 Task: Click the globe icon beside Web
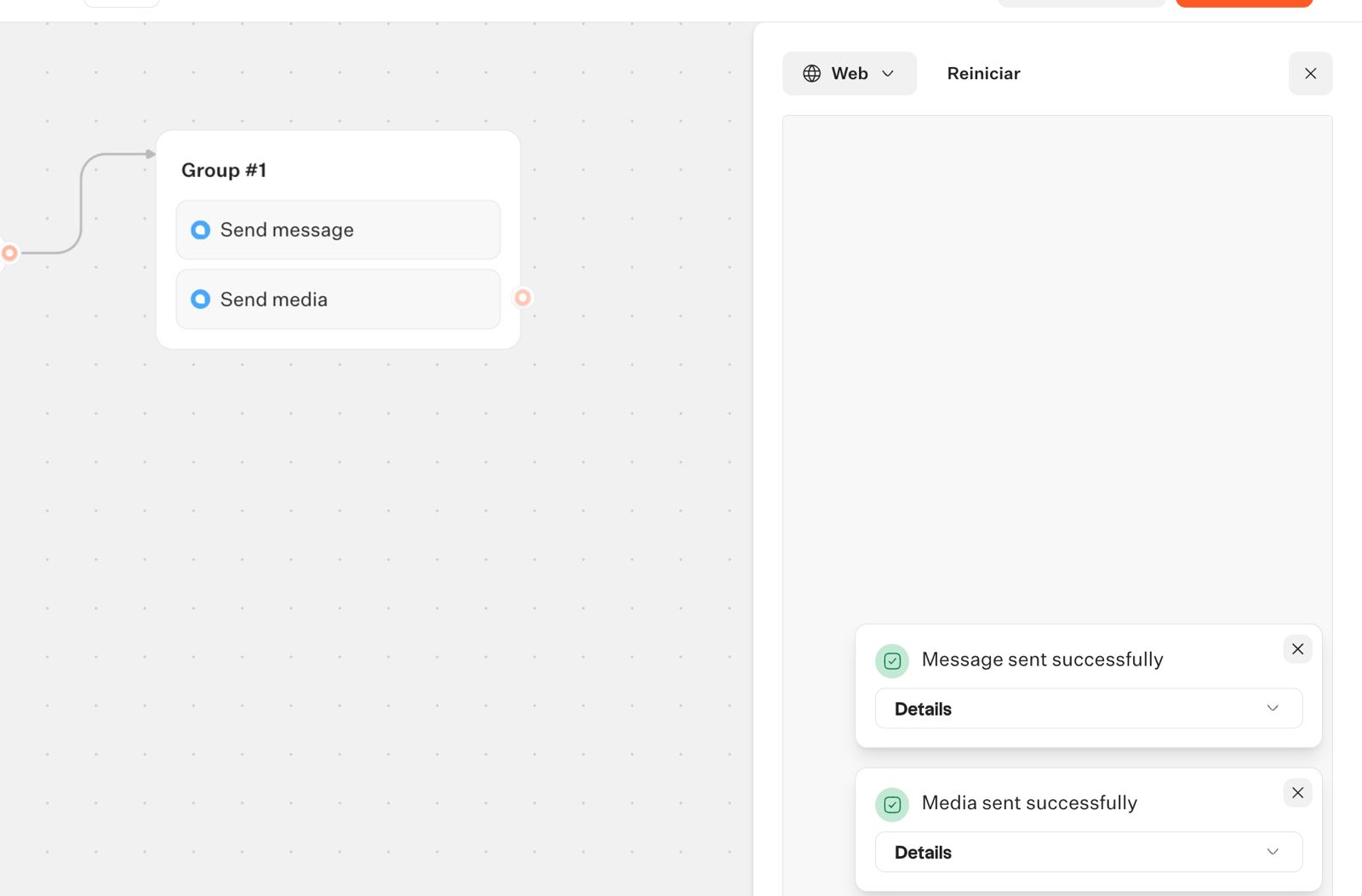coord(812,74)
